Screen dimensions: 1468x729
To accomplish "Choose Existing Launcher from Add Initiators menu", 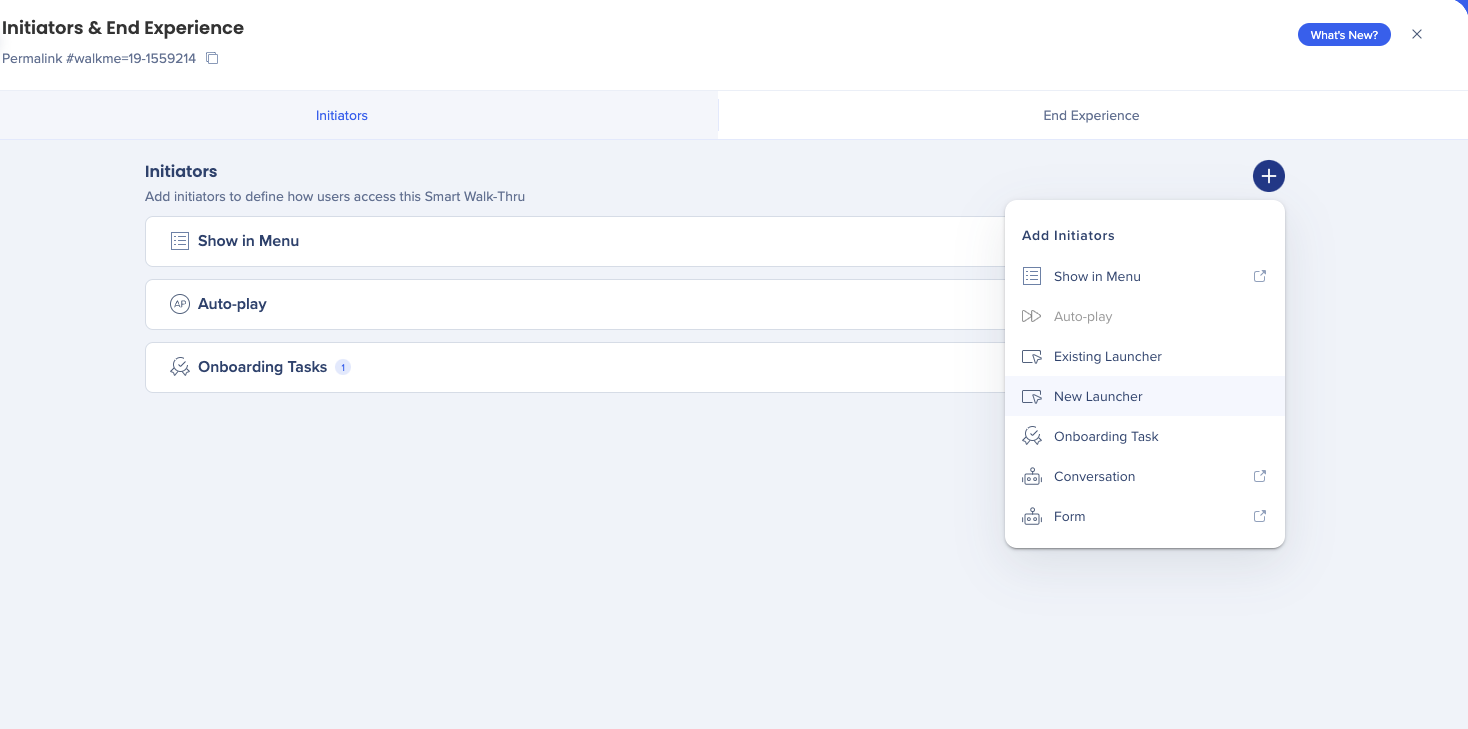I will (x=1107, y=356).
